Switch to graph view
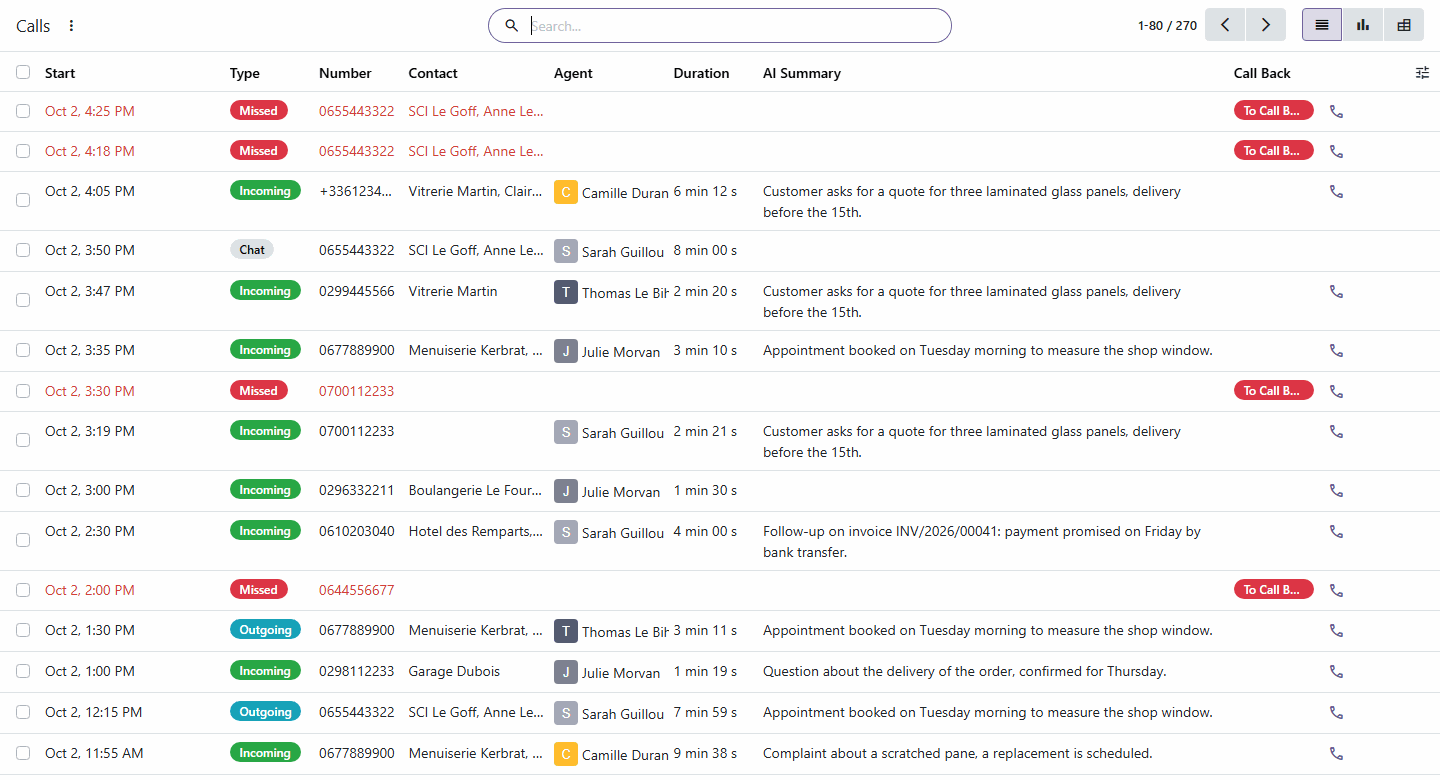The width and height of the screenshot is (1440, 780). click(x=1363, y=25)
